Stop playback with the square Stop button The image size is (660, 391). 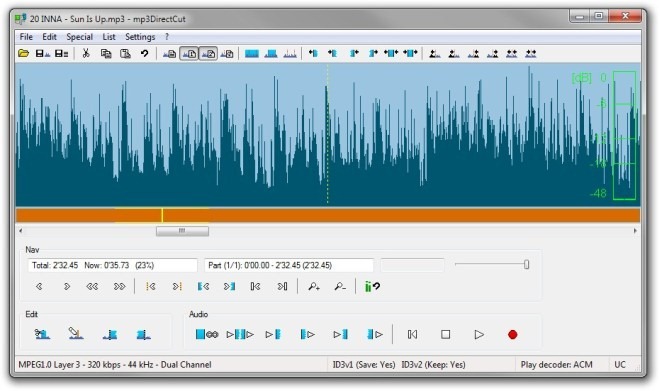point(445,335)
